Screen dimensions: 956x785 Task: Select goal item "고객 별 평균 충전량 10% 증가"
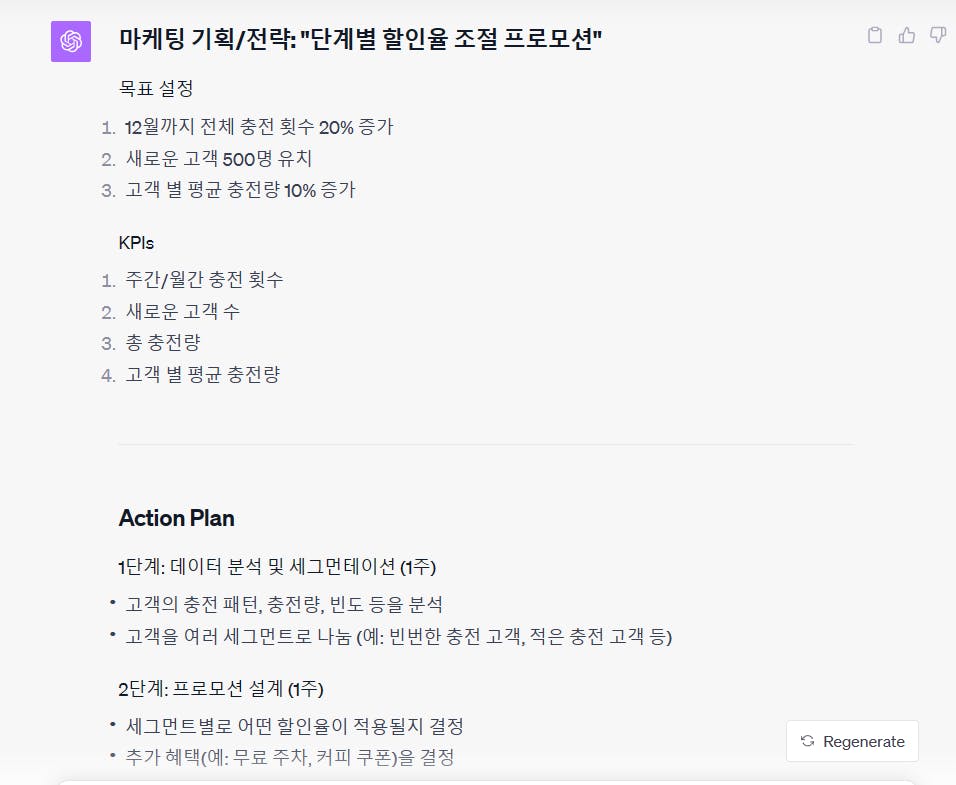click(x=240, y=190)
